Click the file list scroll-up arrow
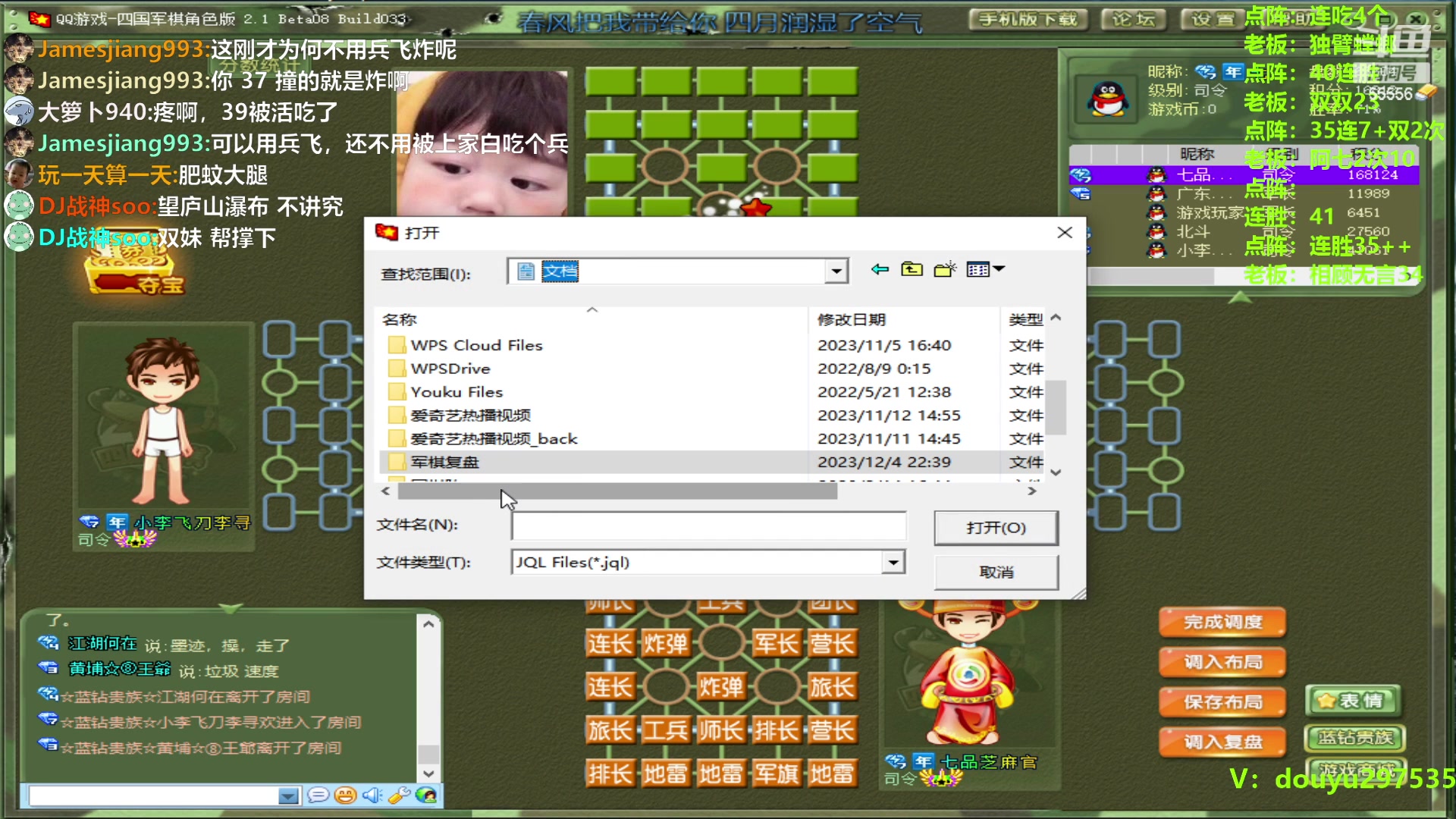Image resolution: width=1456 pixels, height=819 pixels. click(x=1056, y=318)
